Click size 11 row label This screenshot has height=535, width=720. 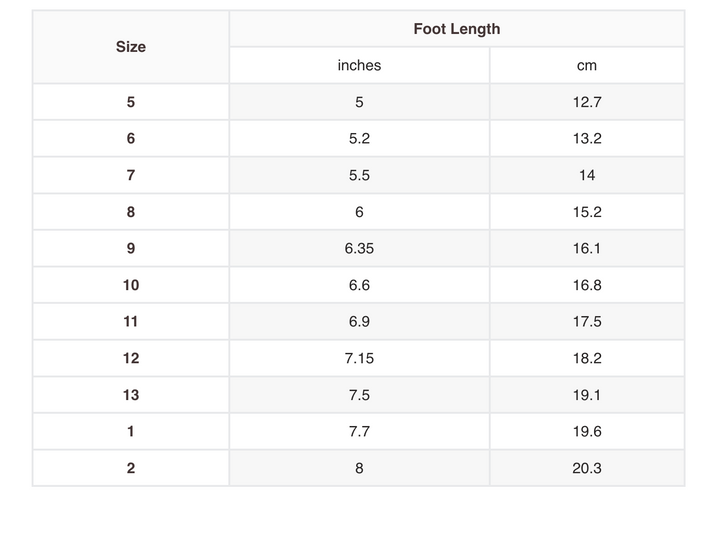[131, 322]
